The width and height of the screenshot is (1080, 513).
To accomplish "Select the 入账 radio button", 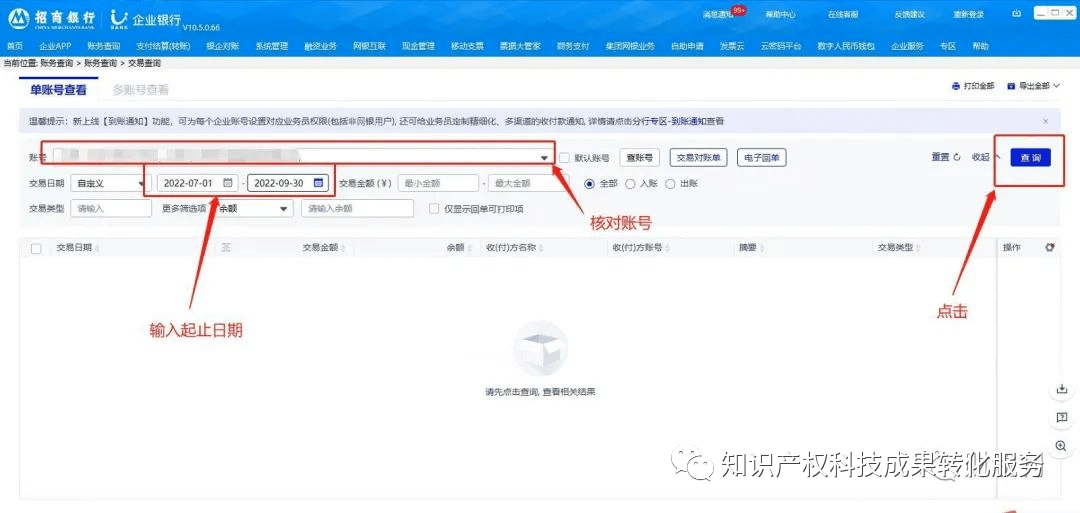I will point(630,184).
